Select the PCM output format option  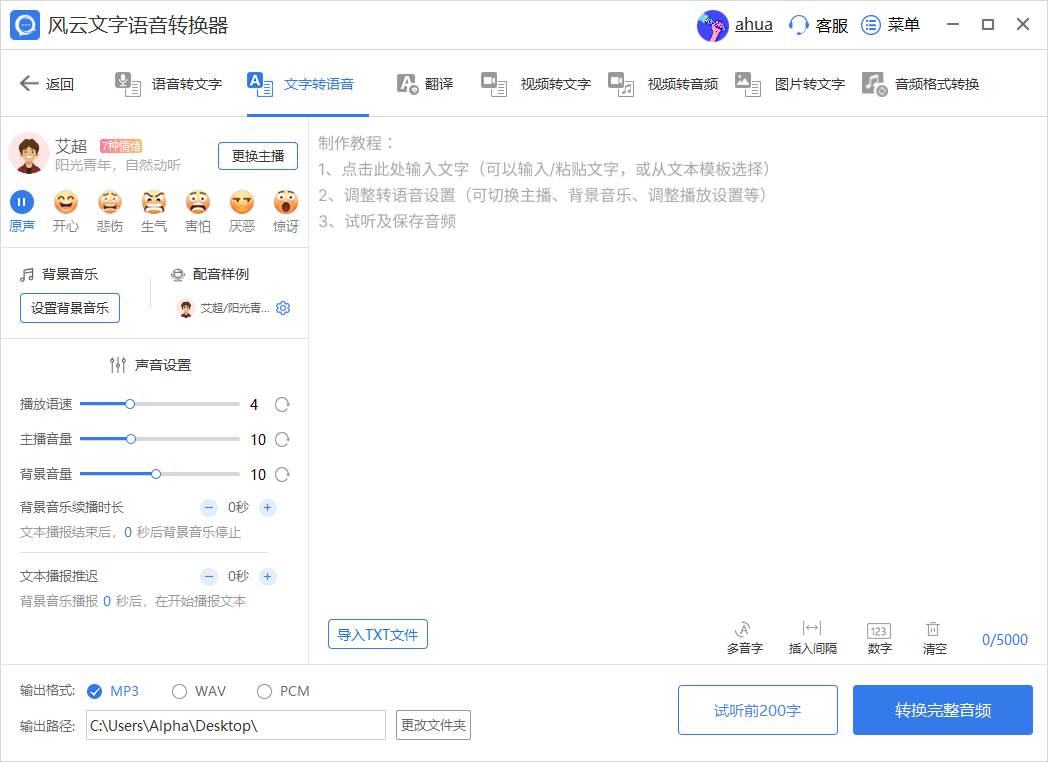pyautogui.click(x=265, y=691)
